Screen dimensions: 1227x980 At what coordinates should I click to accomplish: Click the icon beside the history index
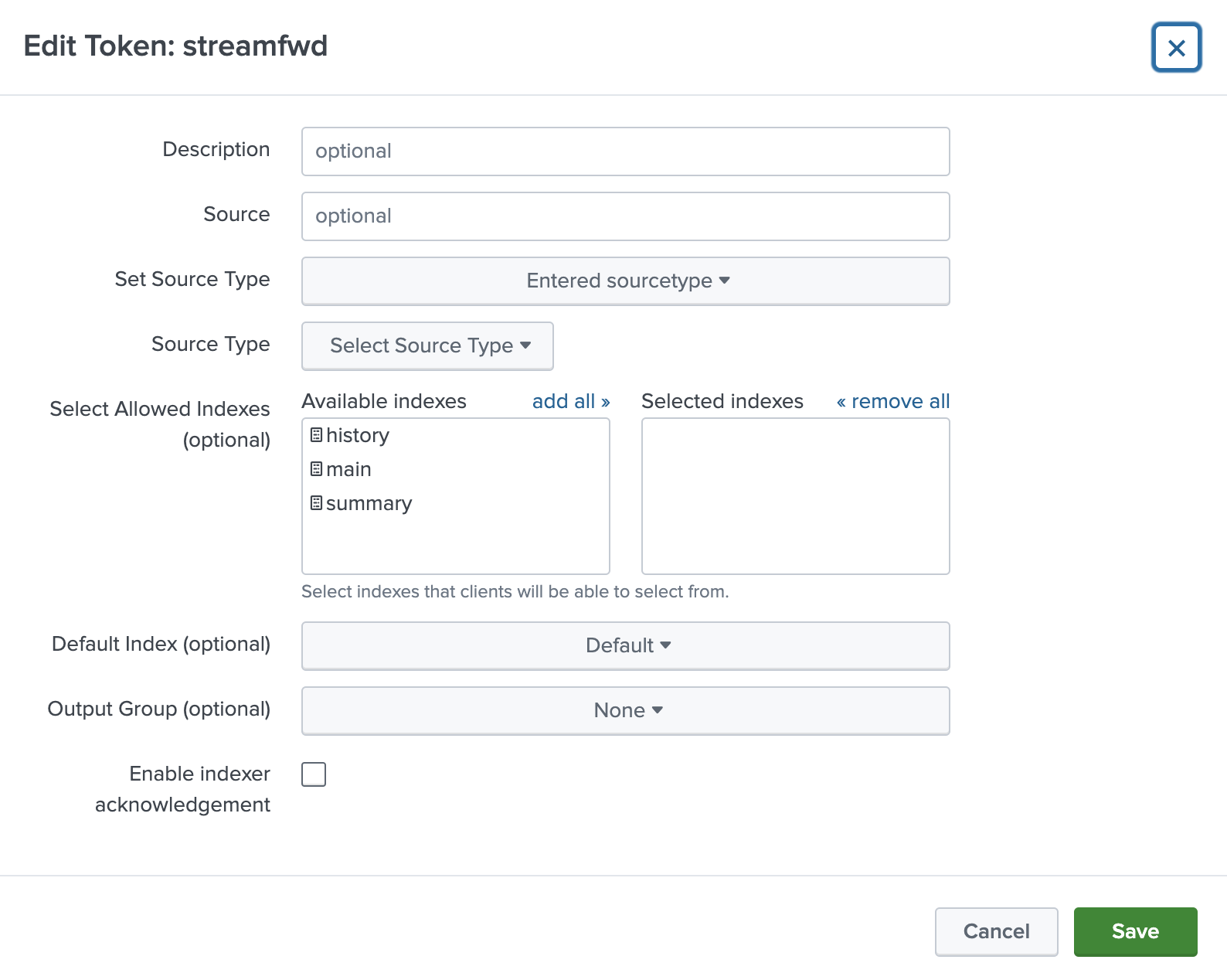[316, 435]
